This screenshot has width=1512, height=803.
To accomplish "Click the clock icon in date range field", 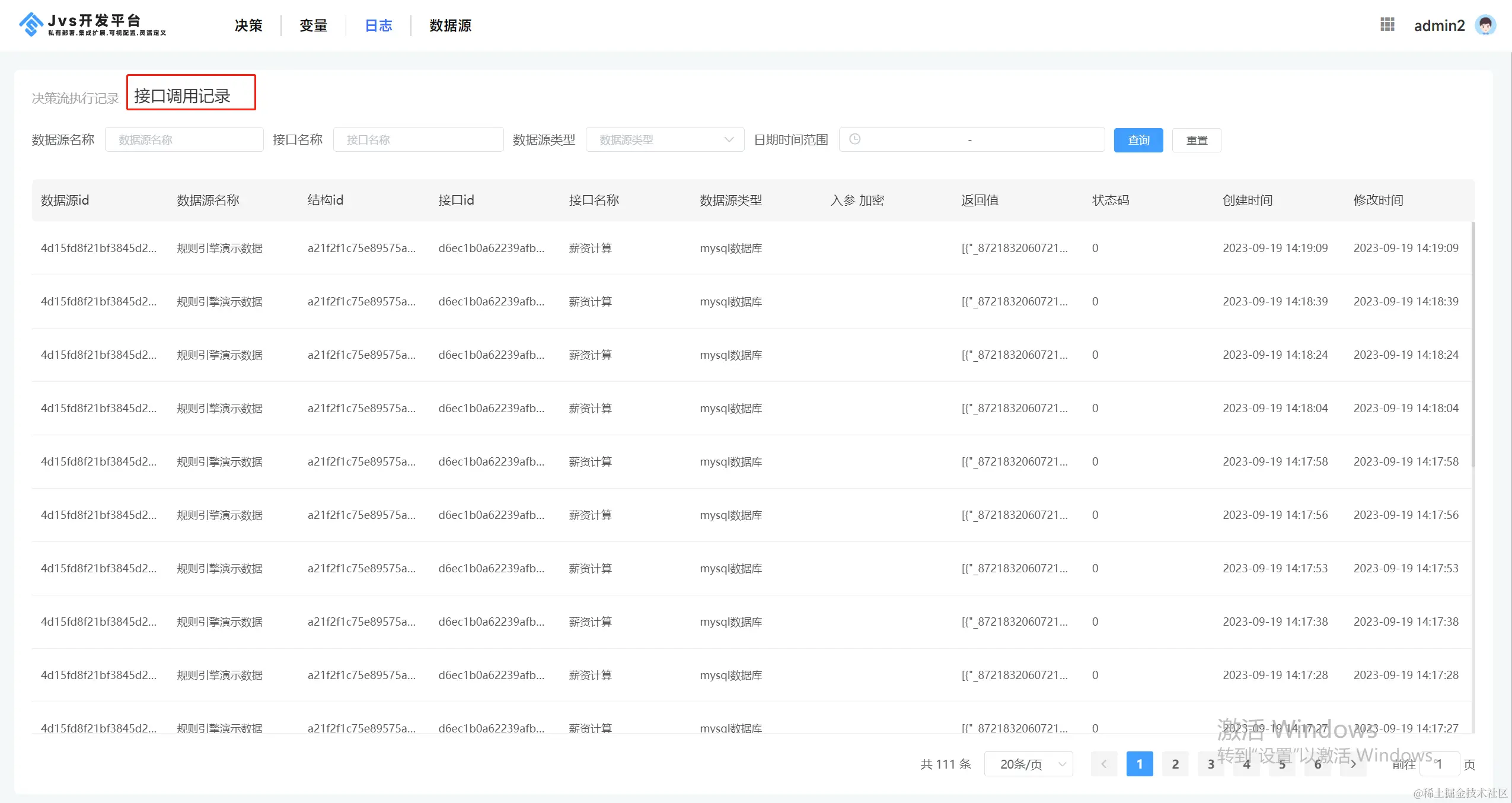I will pyautogui.click(x=854, y=139).
